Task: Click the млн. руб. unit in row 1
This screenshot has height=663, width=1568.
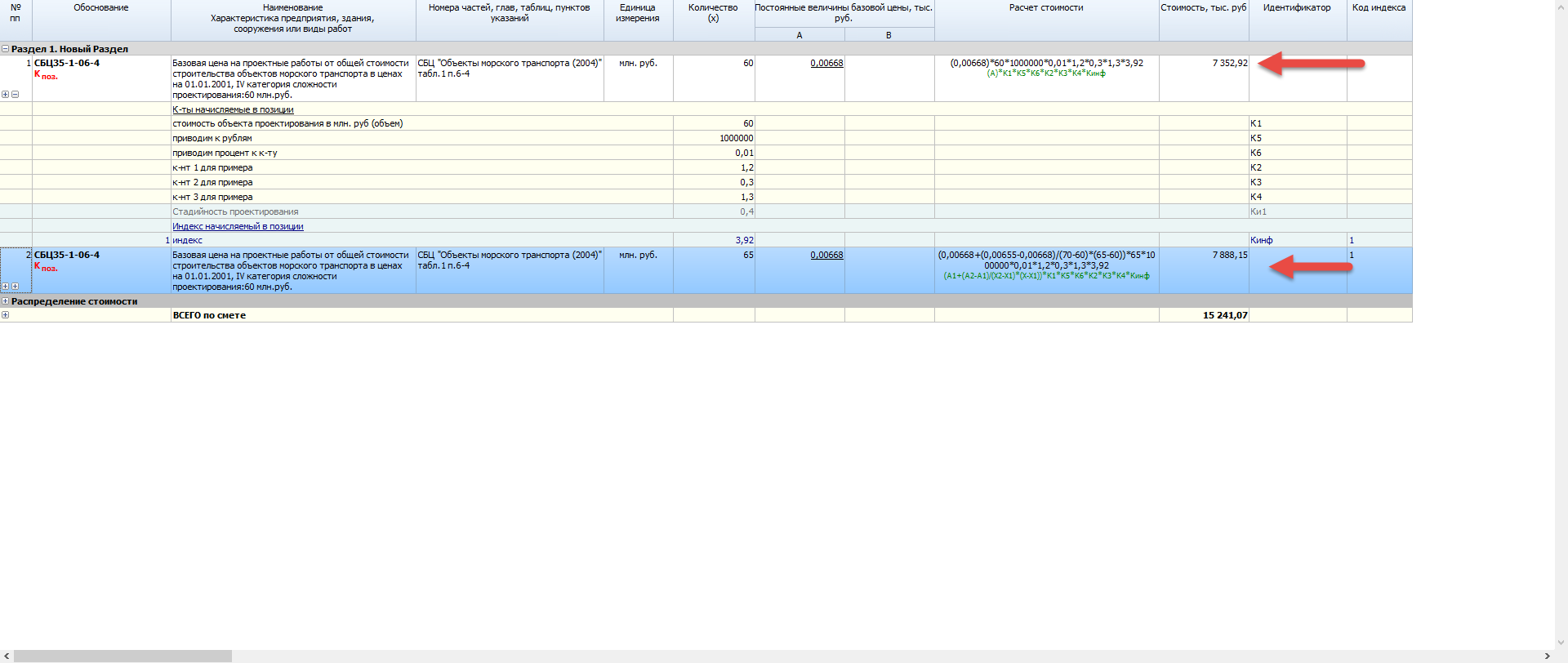Action: point(638,63)
